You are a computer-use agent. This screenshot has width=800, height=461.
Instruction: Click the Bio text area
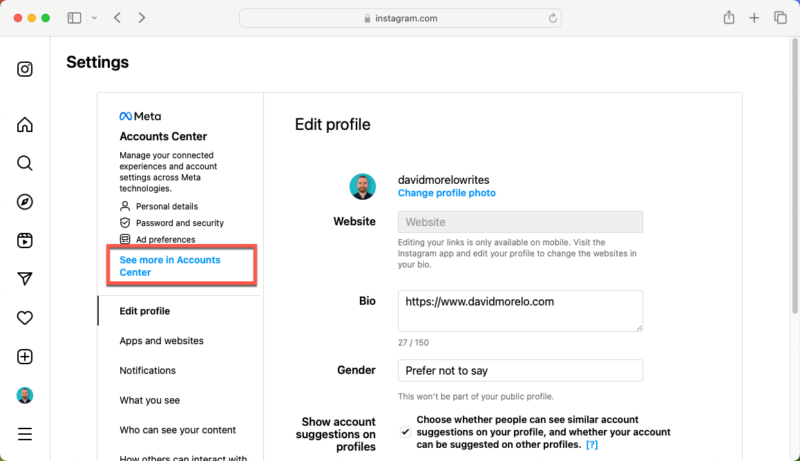(520, 311)
